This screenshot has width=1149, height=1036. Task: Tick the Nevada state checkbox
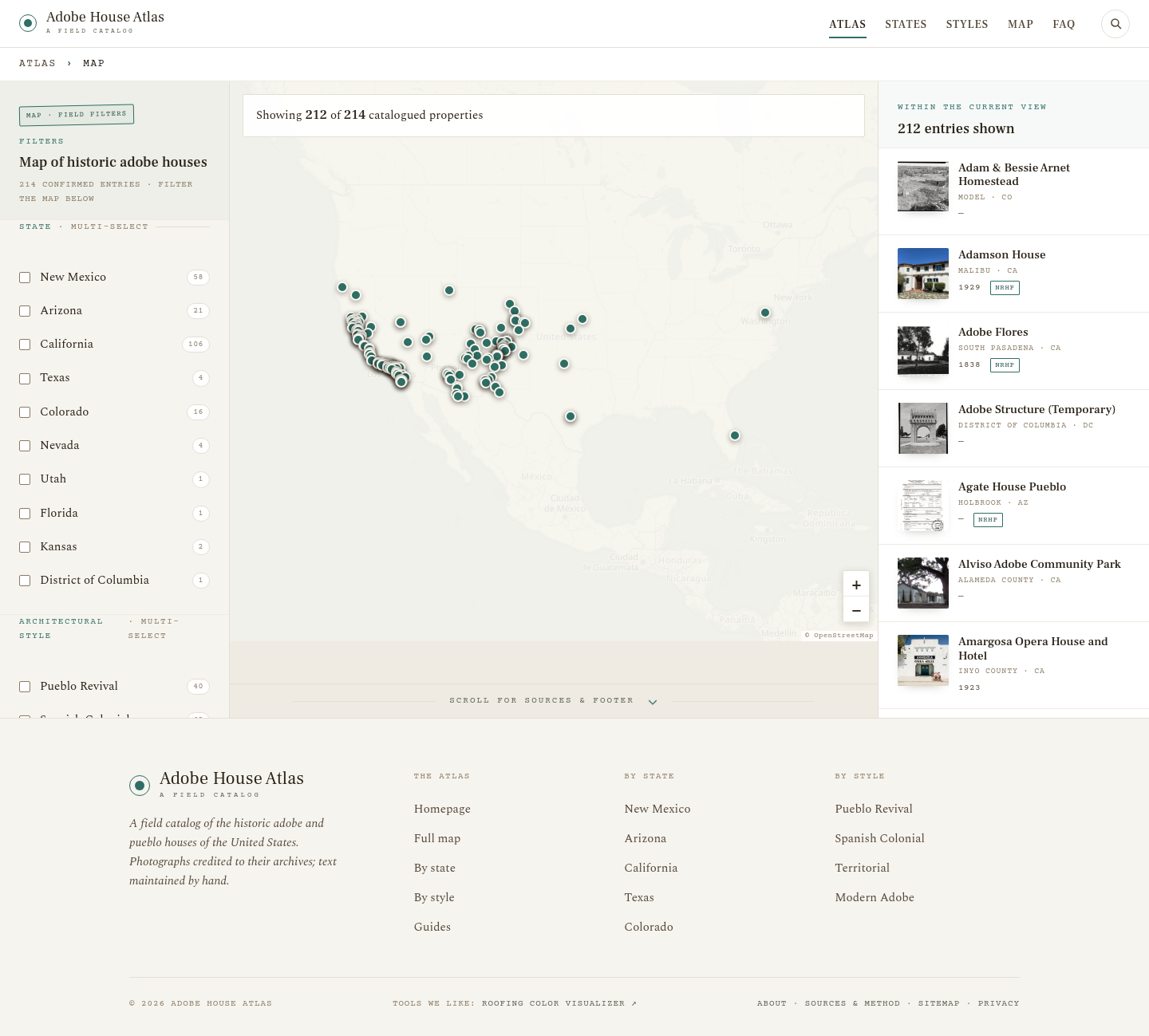[x=25, y=446]
